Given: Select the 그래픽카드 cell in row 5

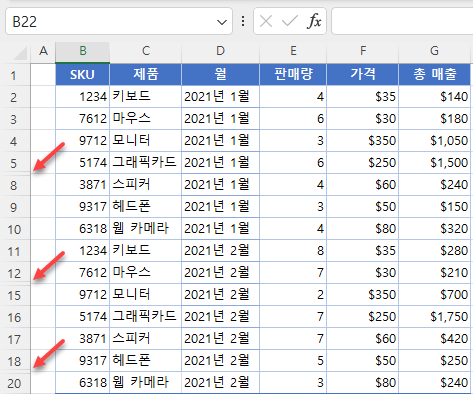Looking at the screenshot, I should pos(146,163).
